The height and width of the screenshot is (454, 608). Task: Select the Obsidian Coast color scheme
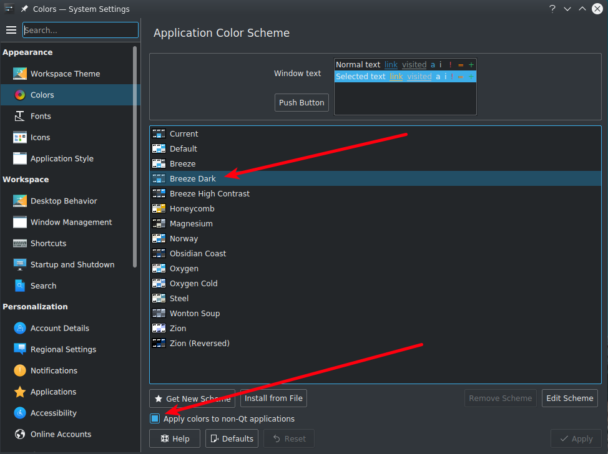(375, 254)
